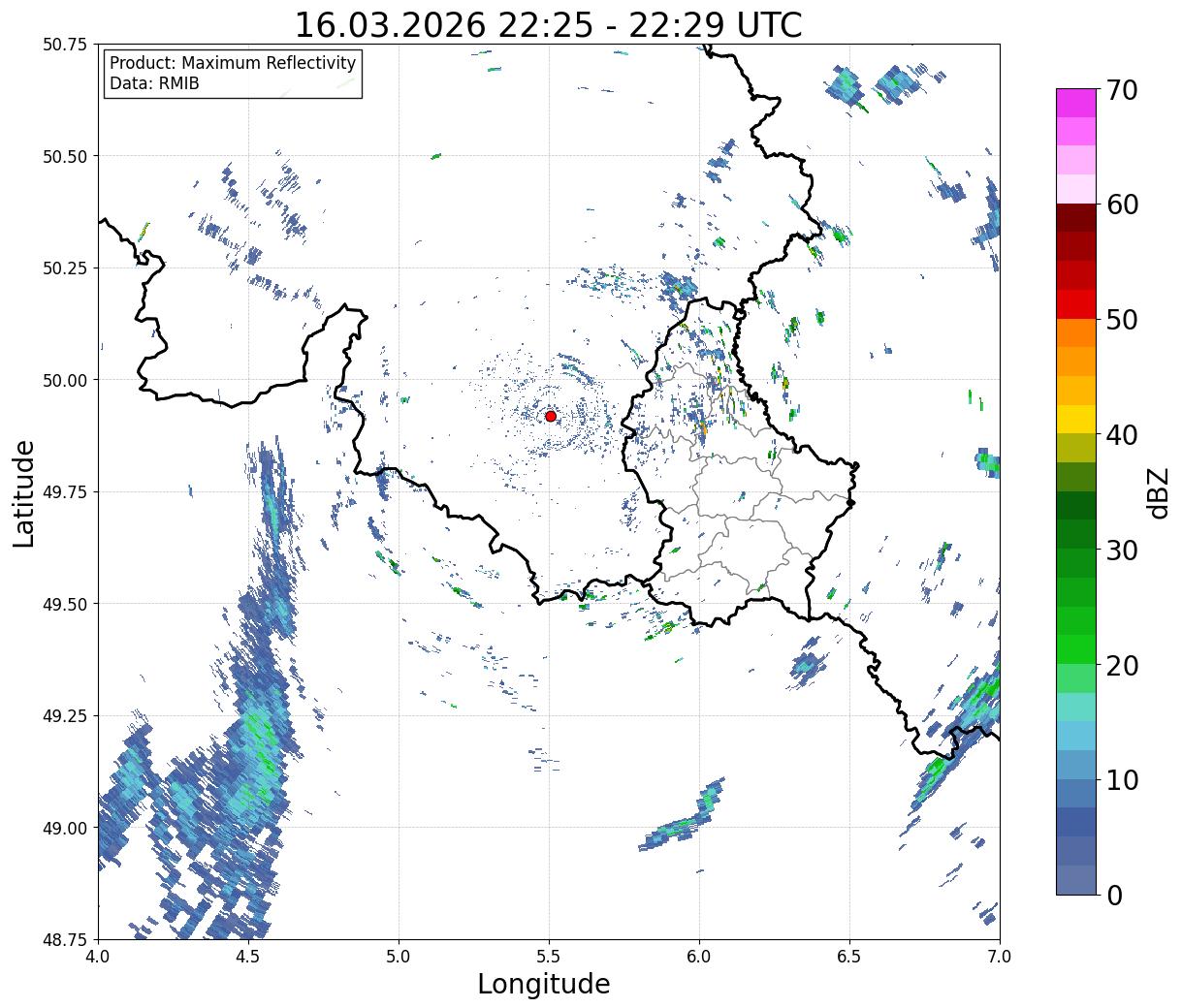Image resolution: width=1182 pixels, height=1008 pixels.
Task: Click the 'dBZ' colorbar label
Action: coord(1158,492)
